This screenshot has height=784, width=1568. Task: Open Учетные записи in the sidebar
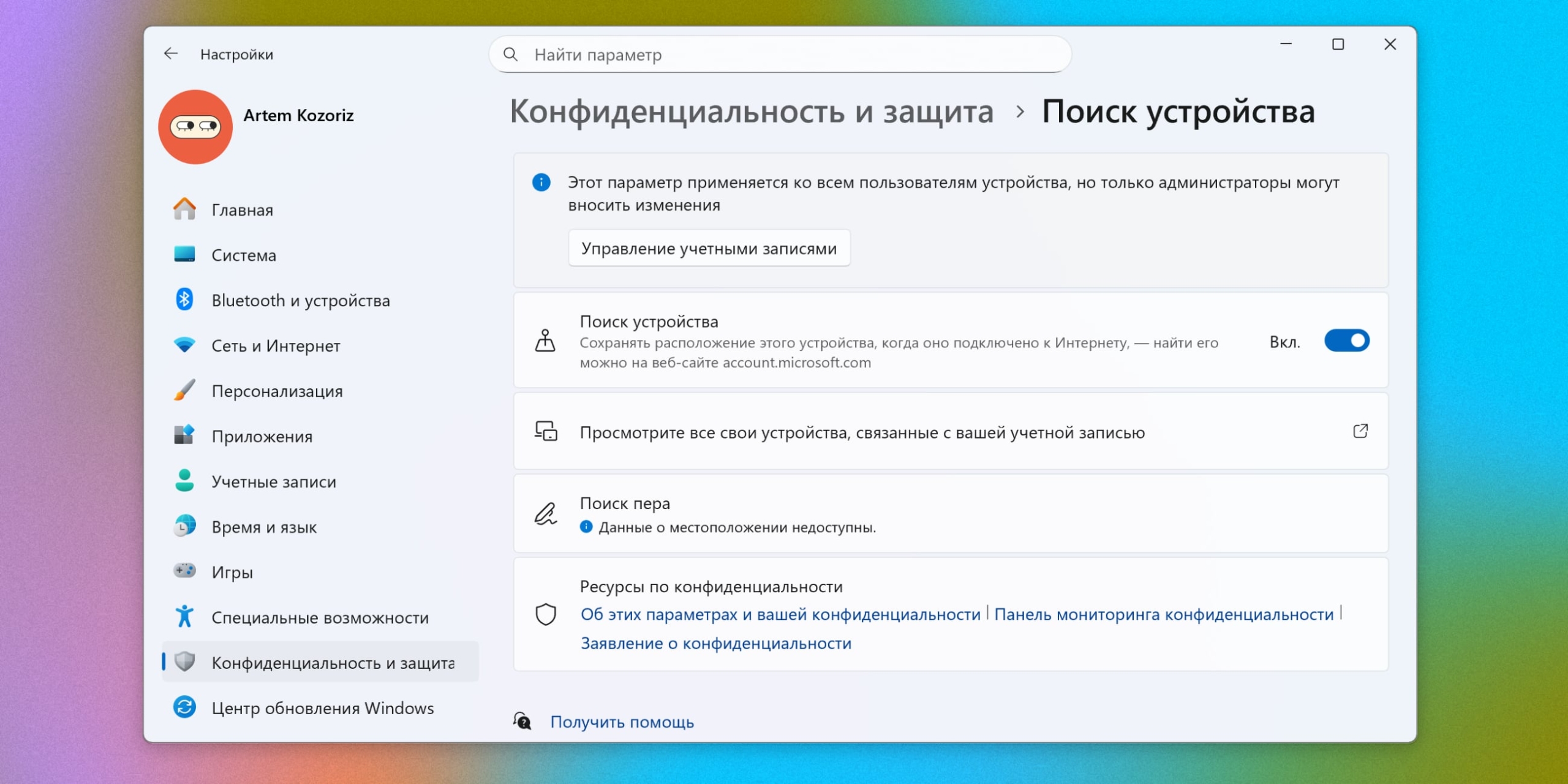[186, 481]
